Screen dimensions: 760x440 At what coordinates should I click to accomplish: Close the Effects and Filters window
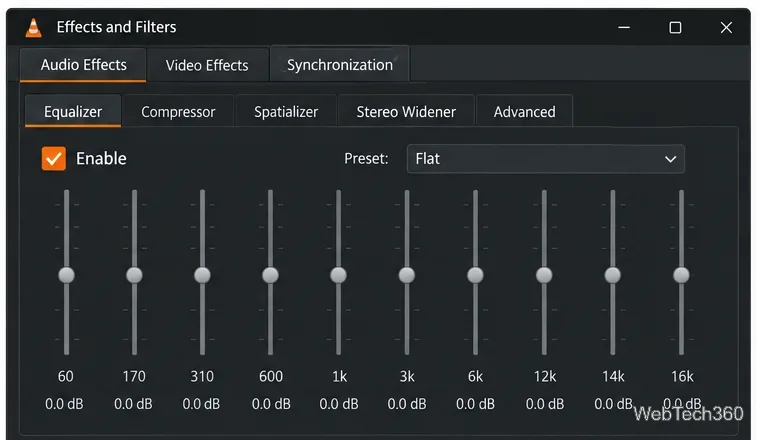click(726, 28)
